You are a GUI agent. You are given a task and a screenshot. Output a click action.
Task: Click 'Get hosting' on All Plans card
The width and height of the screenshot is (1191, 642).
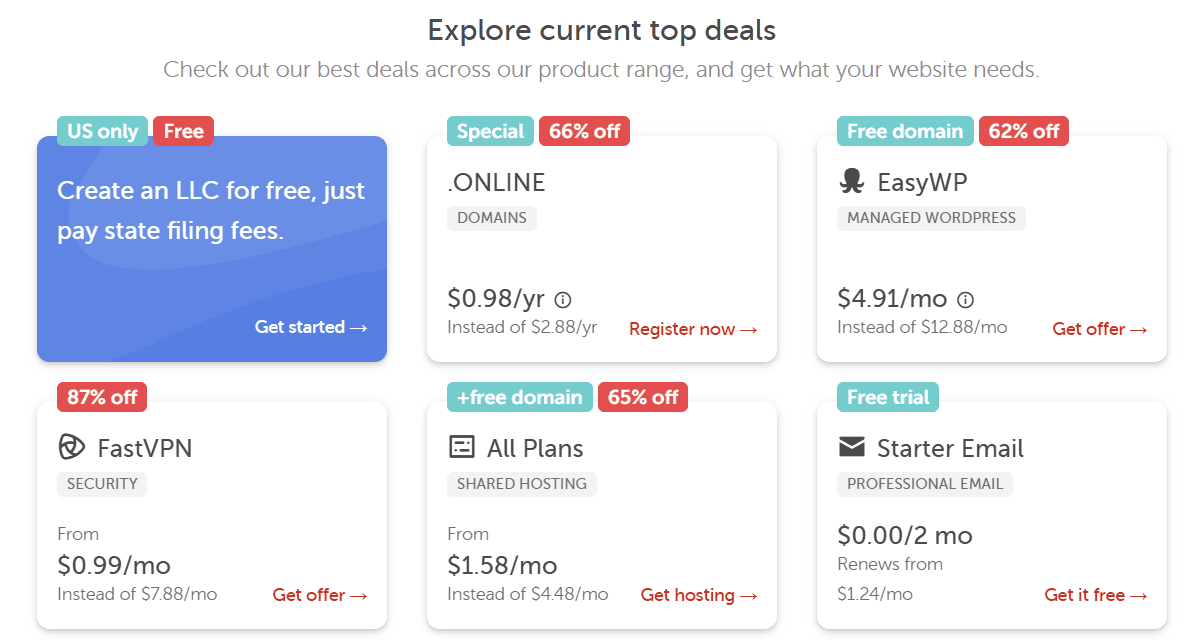(699, 595)
